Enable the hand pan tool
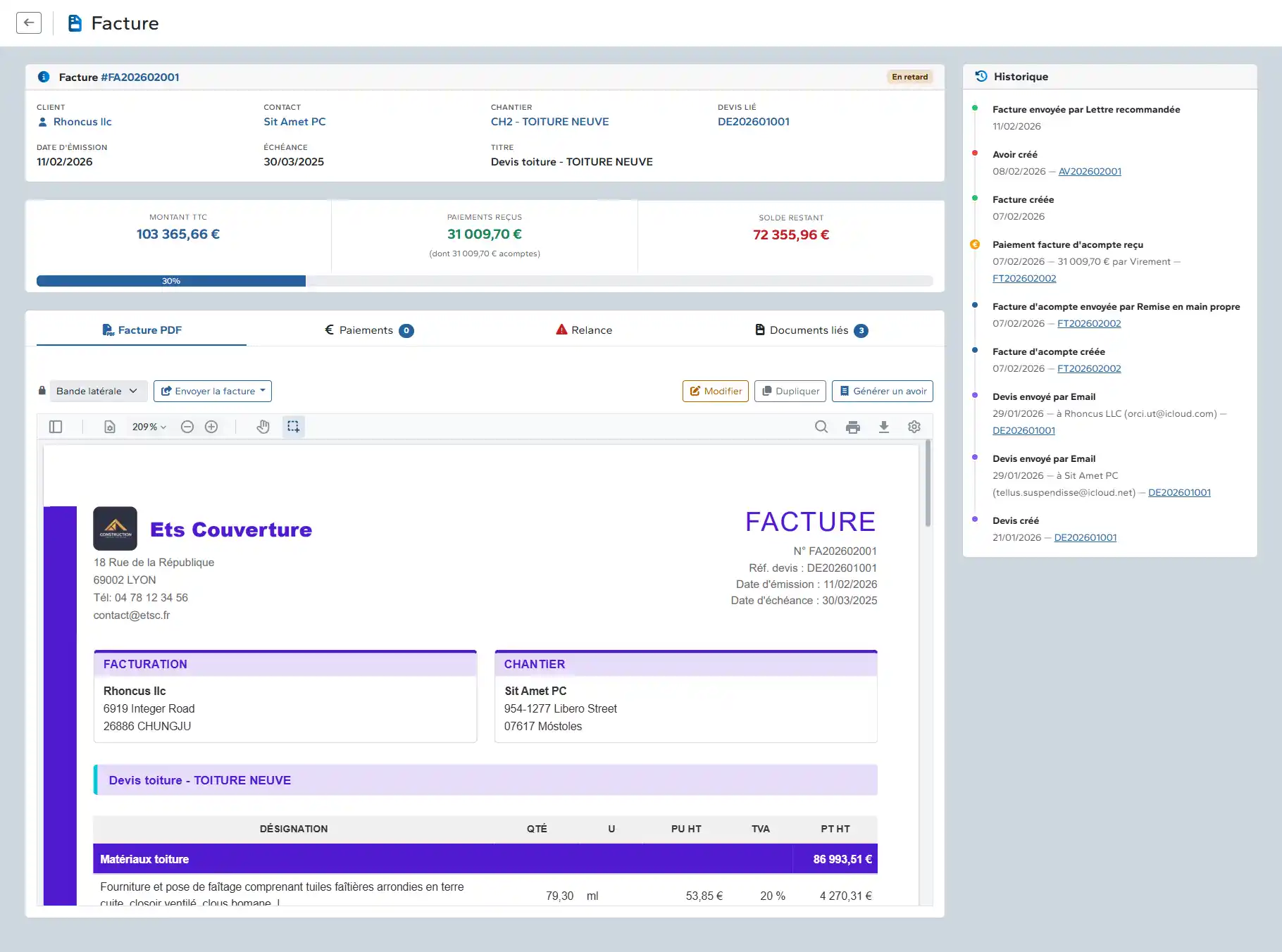Viewport: 1282px width, 952px height. click(x=263, y=427)
